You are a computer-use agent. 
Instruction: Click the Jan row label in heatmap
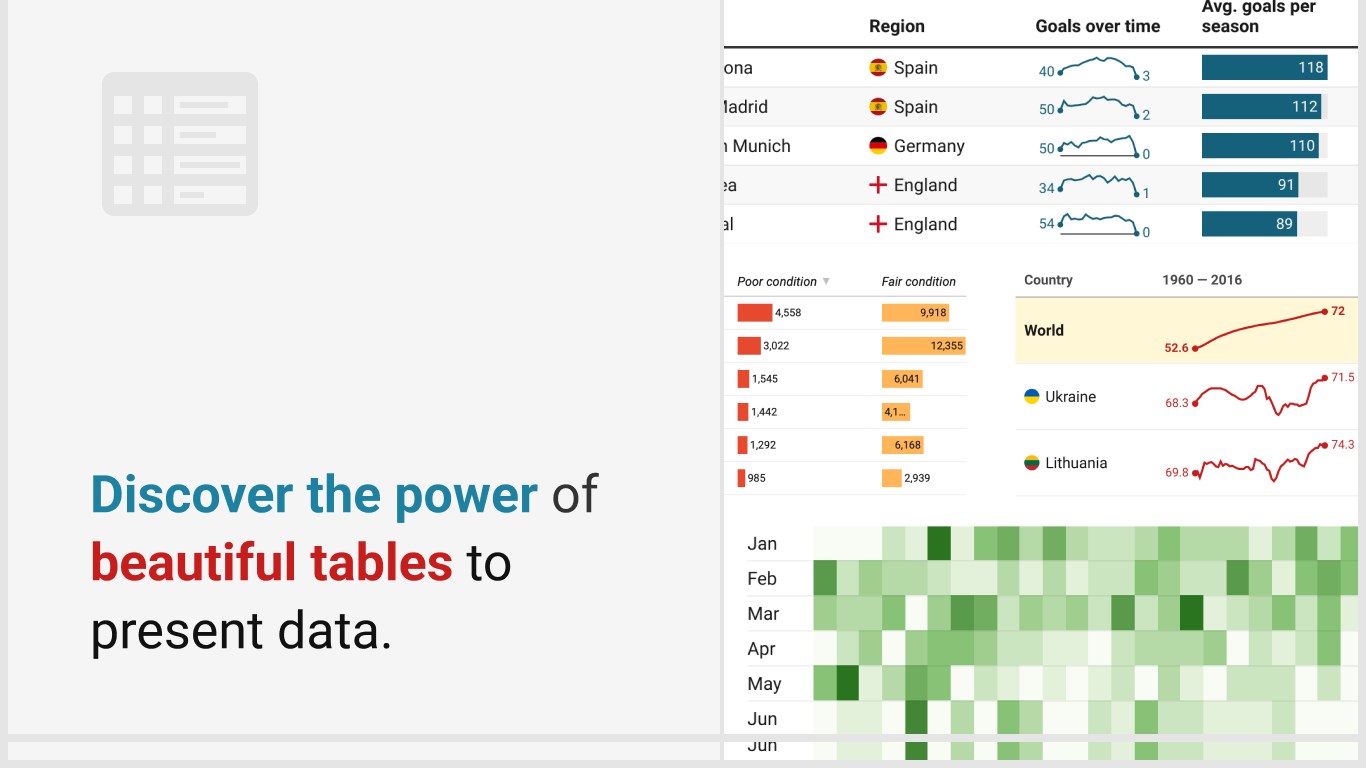click(762, 544)
